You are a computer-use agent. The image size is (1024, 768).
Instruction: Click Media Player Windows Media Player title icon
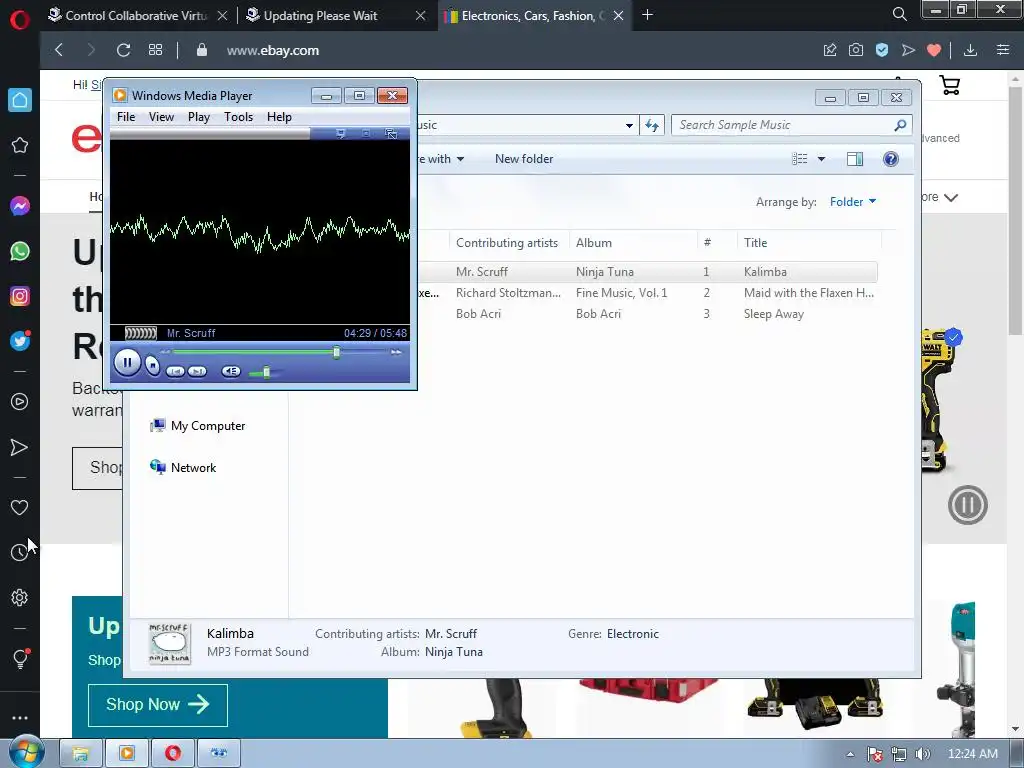[x=120, y=95]
